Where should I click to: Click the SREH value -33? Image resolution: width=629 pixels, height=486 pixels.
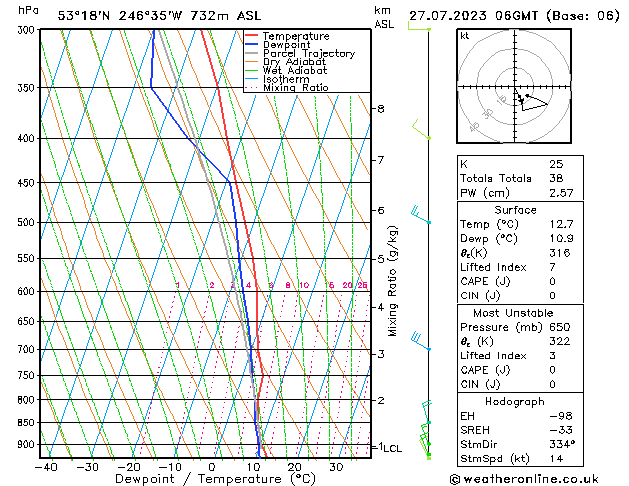[561, 430]
